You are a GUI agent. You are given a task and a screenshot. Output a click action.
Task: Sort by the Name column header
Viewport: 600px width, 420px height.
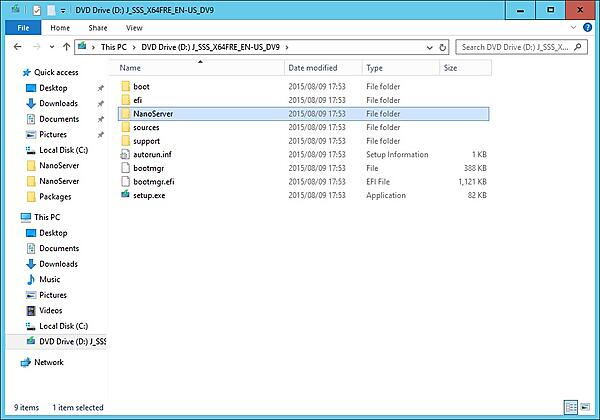pyautogui.click(x=199, y=68)
